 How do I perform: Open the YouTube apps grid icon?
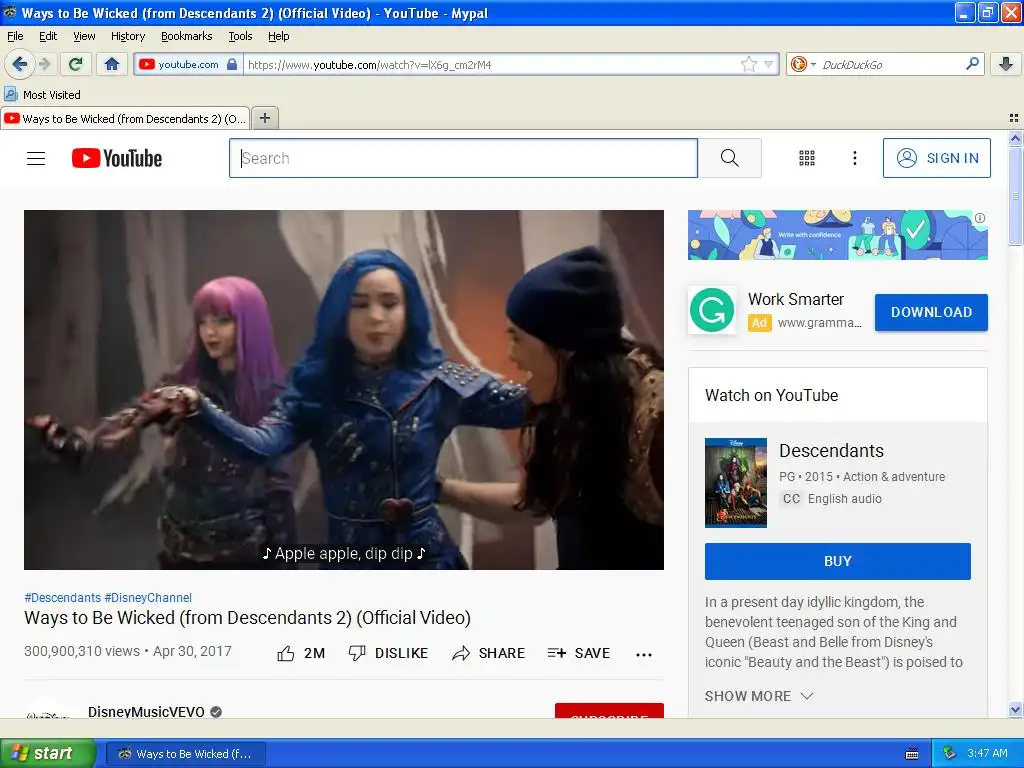coord(807,158)
